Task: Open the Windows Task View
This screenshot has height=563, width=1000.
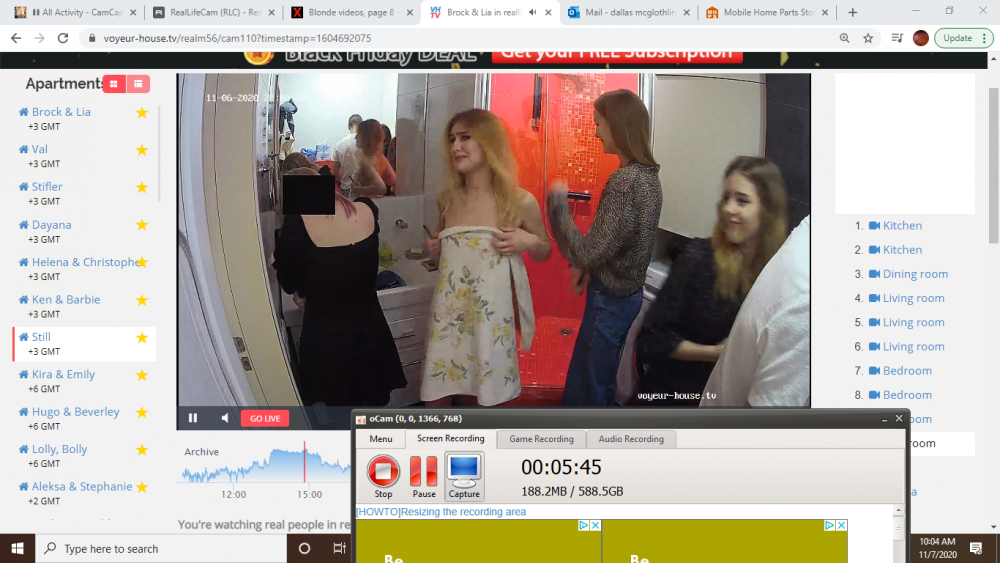Action: point(339,548)
